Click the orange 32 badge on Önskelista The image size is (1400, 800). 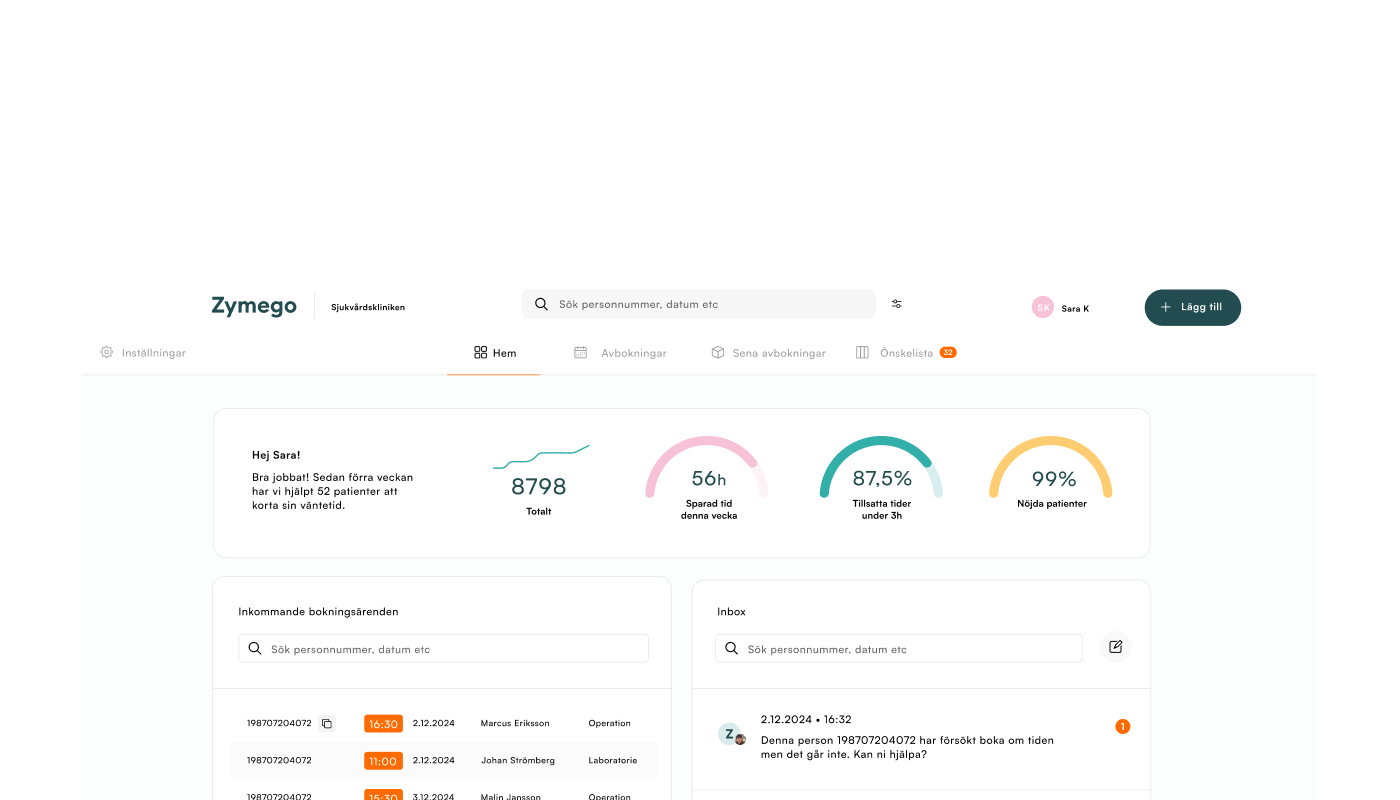[x=948, y=352]
